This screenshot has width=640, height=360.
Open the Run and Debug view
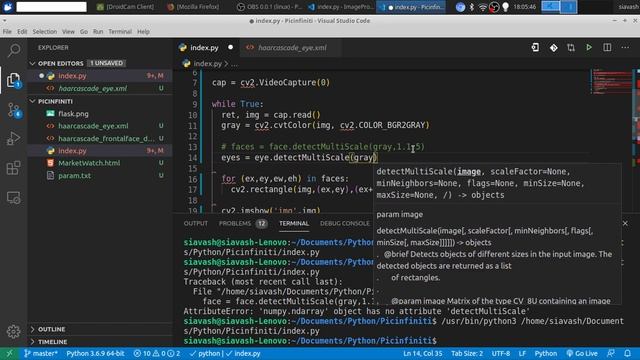click(x=13, y=138)
